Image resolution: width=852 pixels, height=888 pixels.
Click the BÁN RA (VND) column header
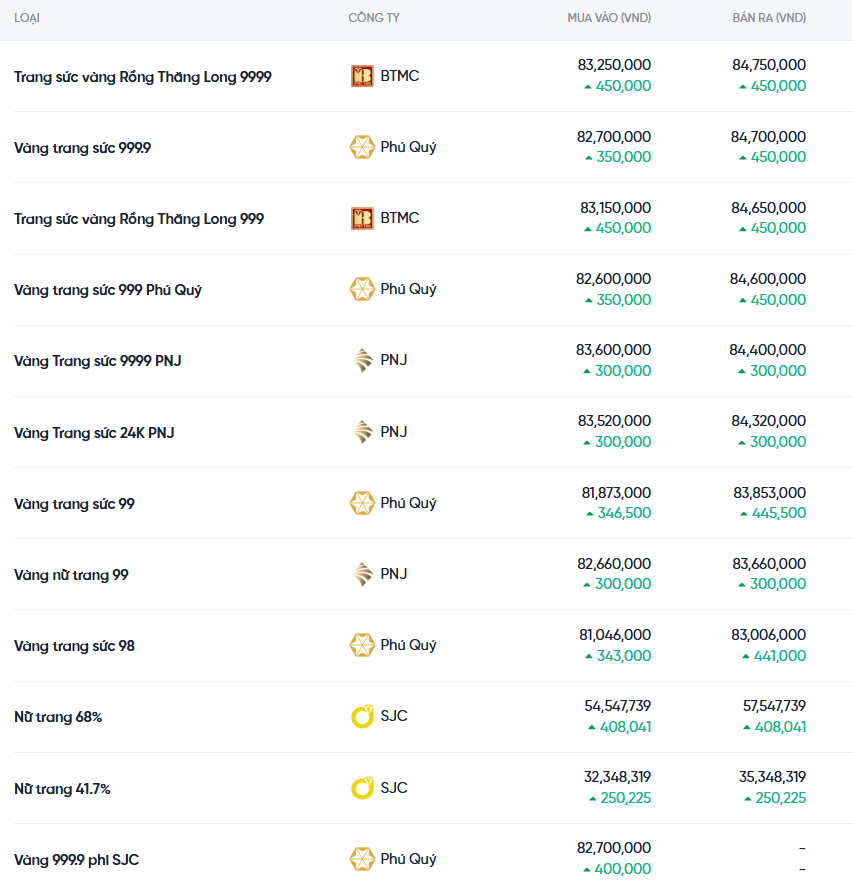[x=769, y=18]
